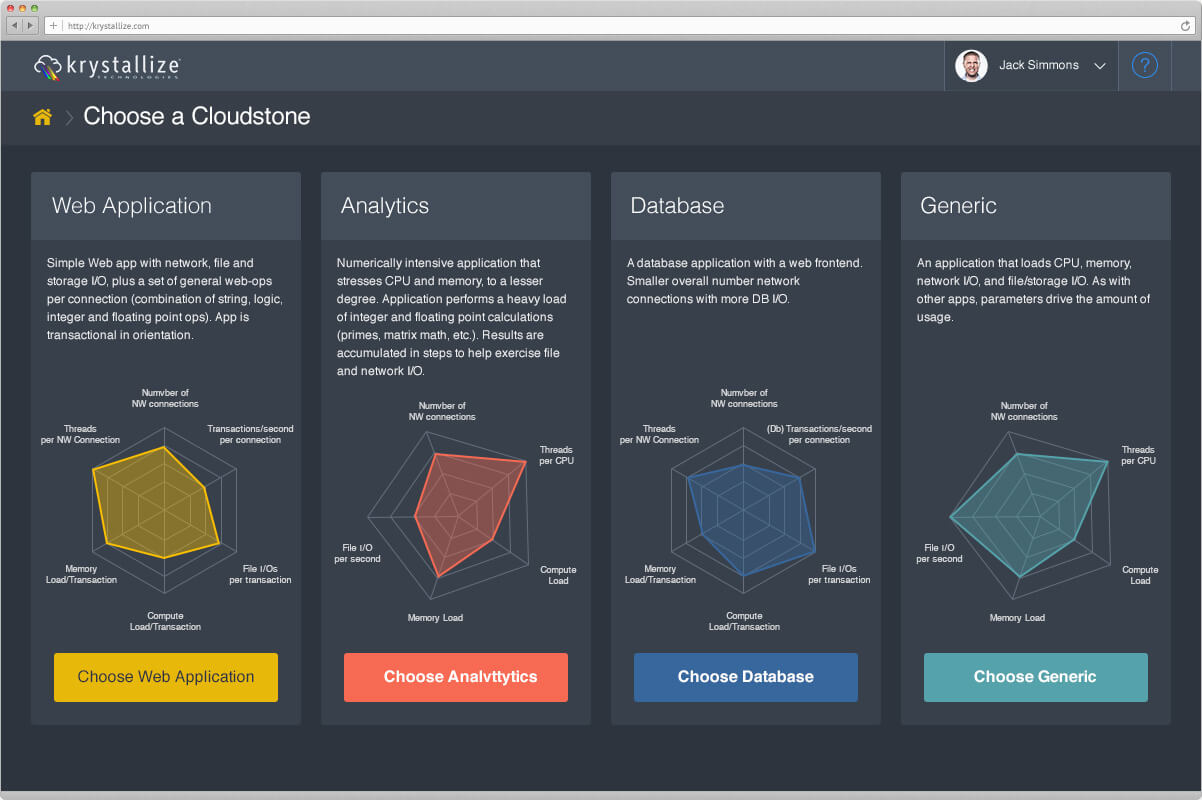Click Jack Simmons profile avatar
This screenshot has height=800, width=1202.
click(971, 66)
